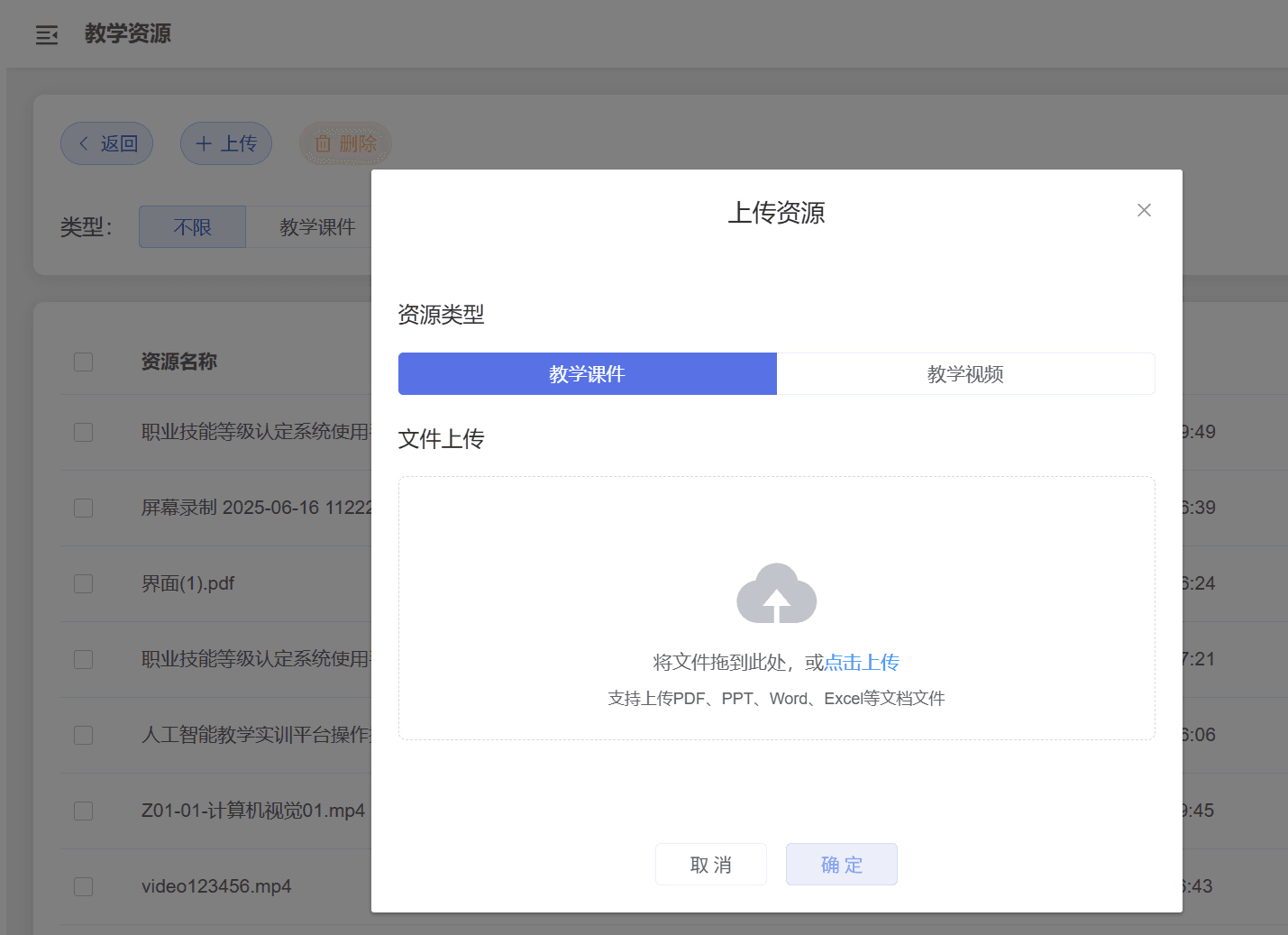The height and width of the screenshot is (935, 1288).
Task: Tick checkbox for Z01-01-计算机视觉01.mp4
Action: [x=84, y=811]
